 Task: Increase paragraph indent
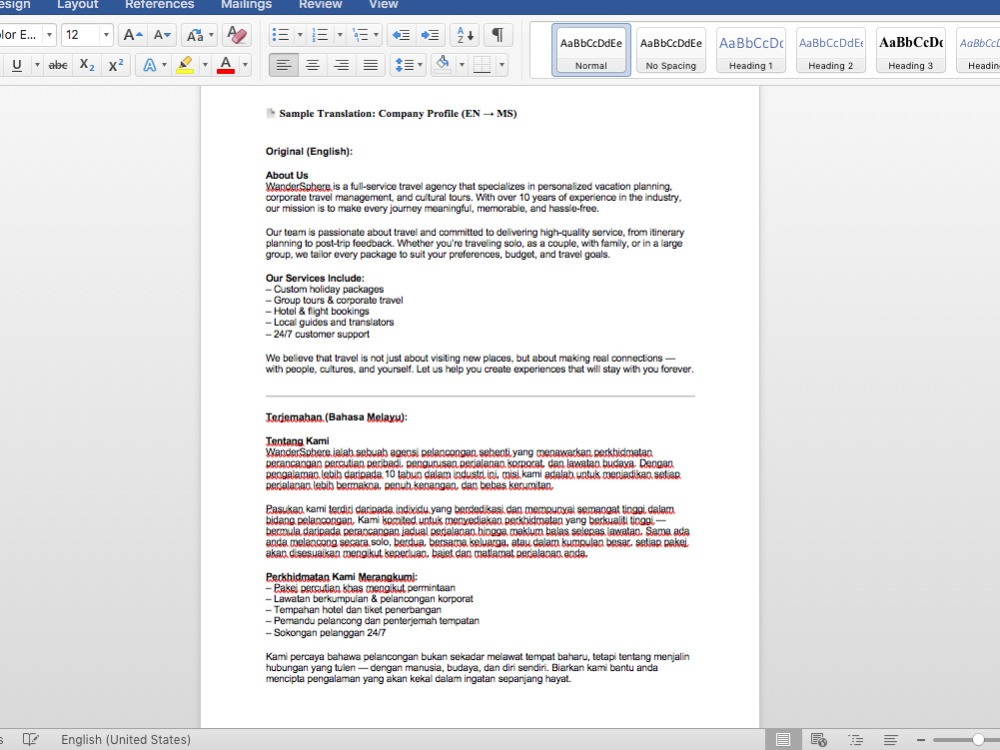click(430, 35)
